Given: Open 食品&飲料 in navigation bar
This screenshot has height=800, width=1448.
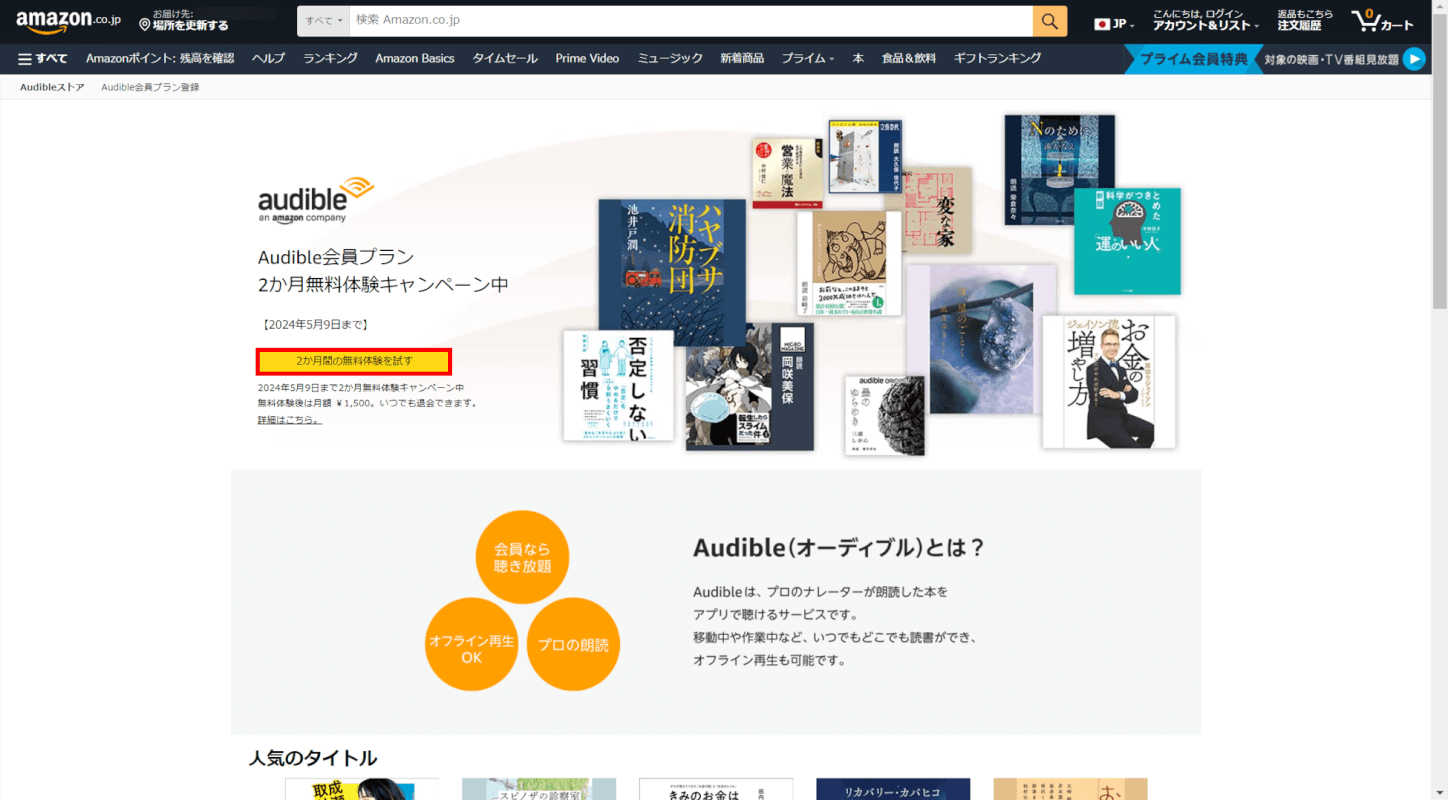Looking at the screenshot, I should pos(909,59).
